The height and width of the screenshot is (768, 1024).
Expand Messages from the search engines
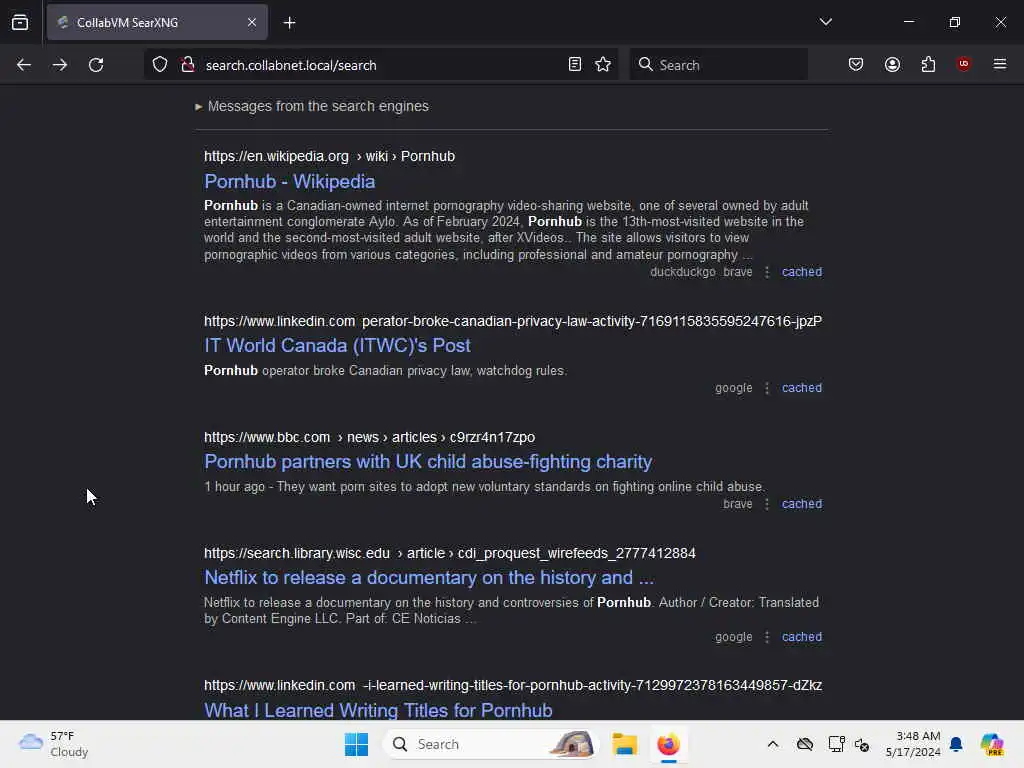312,106
